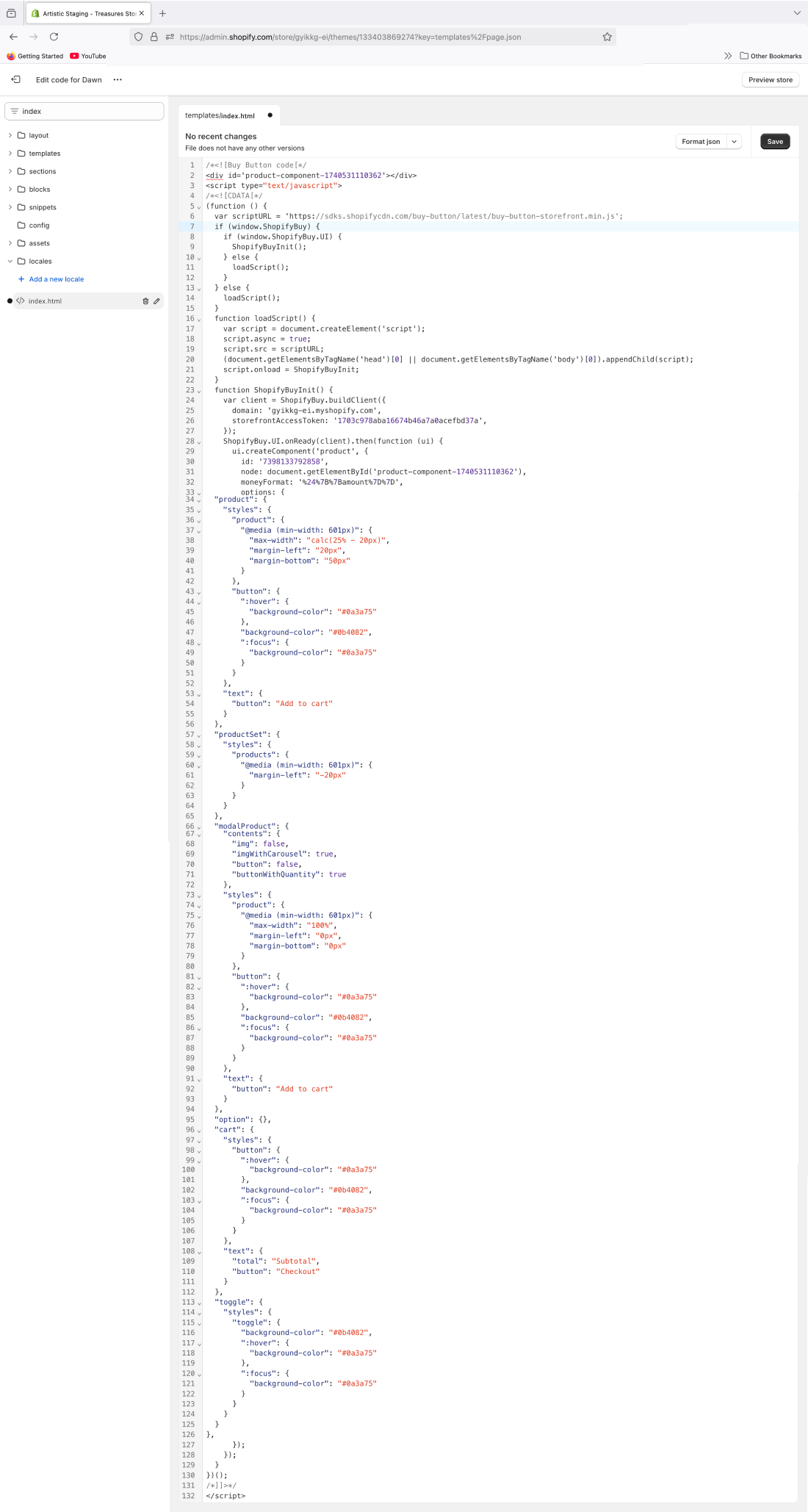Click the moneyFormat value on line 32
Screen dimensions: 808x1512
point(350,482)
